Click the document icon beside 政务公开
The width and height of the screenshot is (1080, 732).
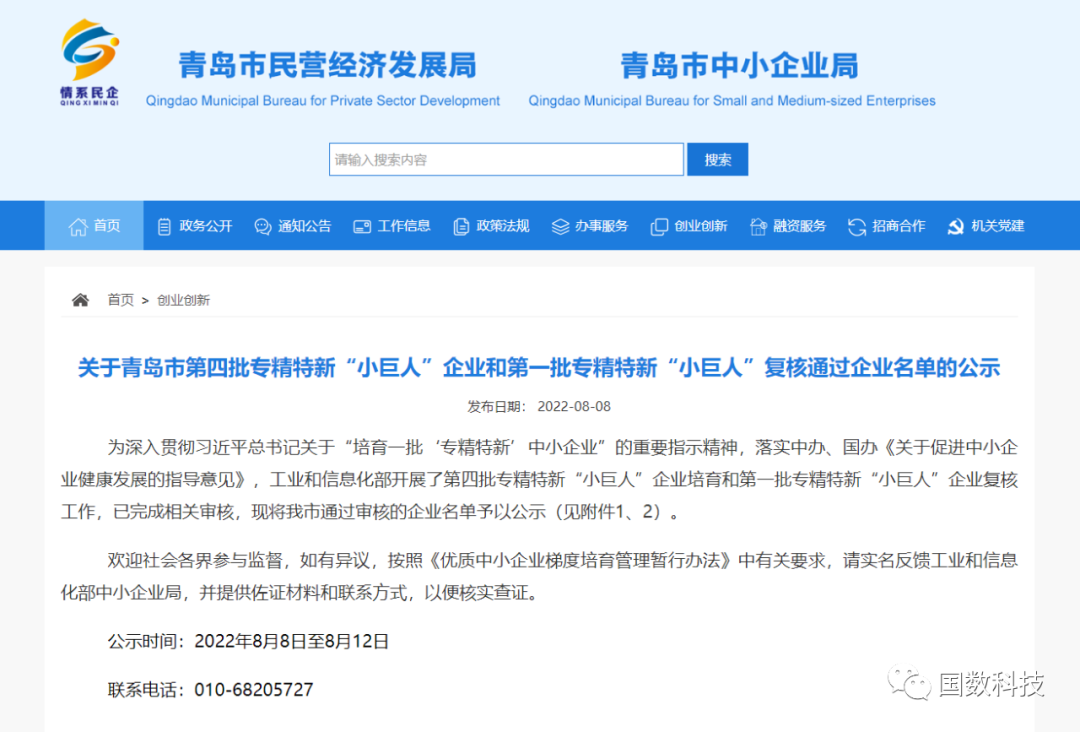tap(164, 227)
